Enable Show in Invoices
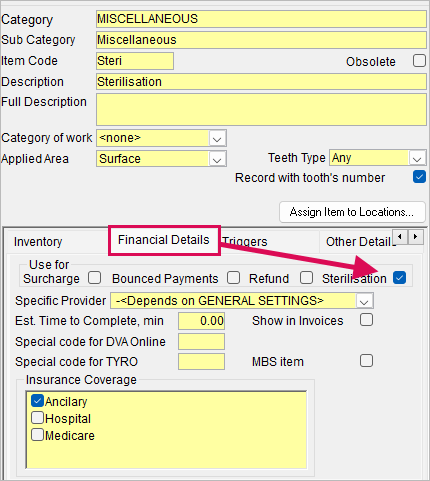 366,320
